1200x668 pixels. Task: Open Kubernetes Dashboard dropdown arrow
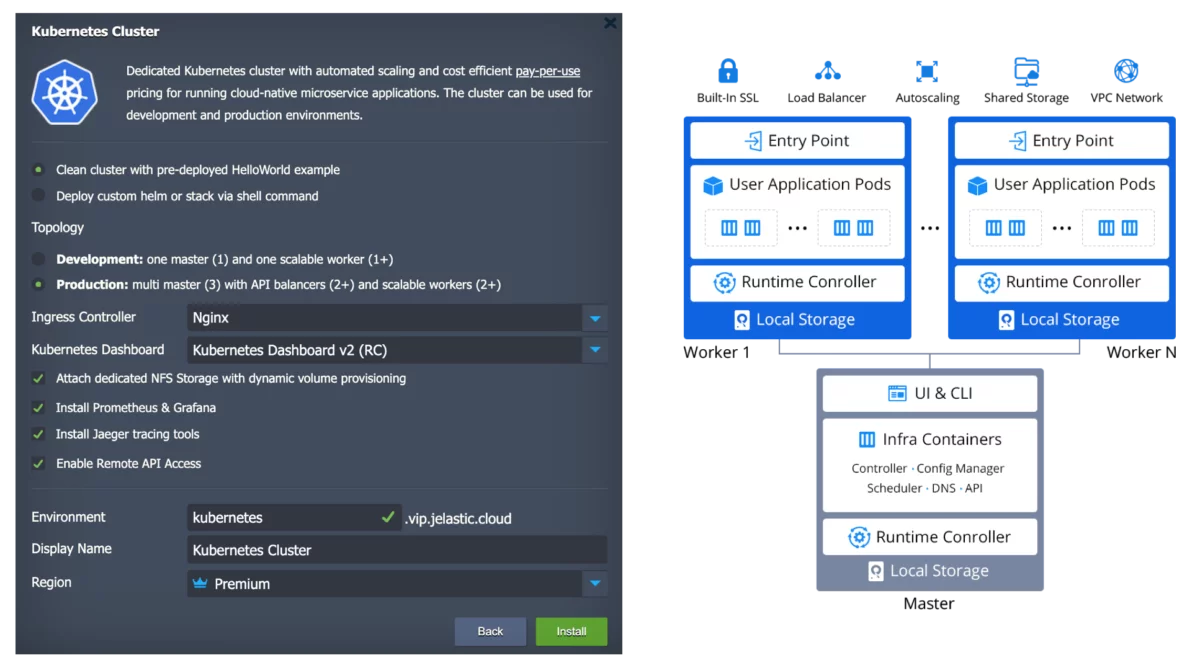595,350
